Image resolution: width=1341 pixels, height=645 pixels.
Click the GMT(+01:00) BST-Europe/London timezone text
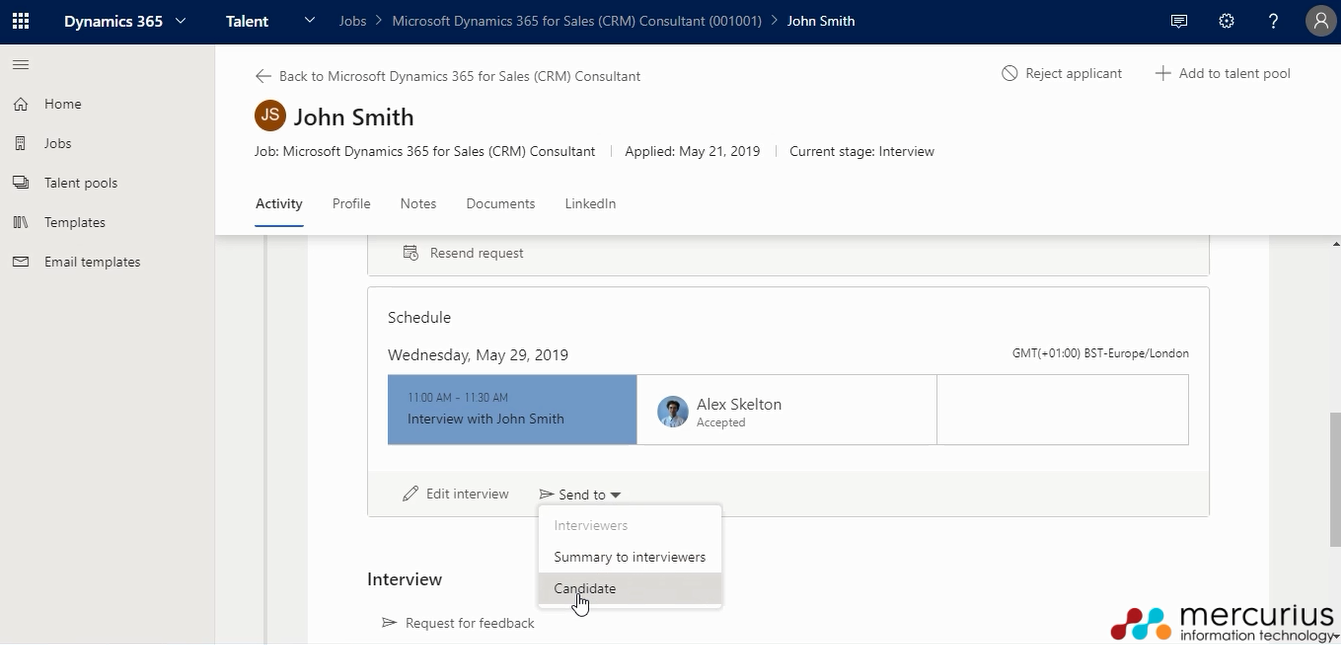(1100, 354)
